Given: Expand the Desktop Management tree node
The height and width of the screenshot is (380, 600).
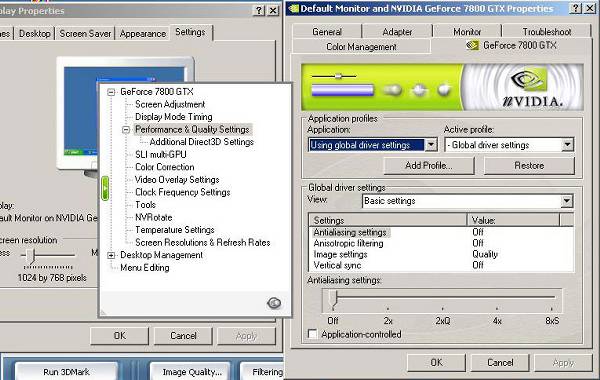Looking at the screenshot, I should [111, 255].
